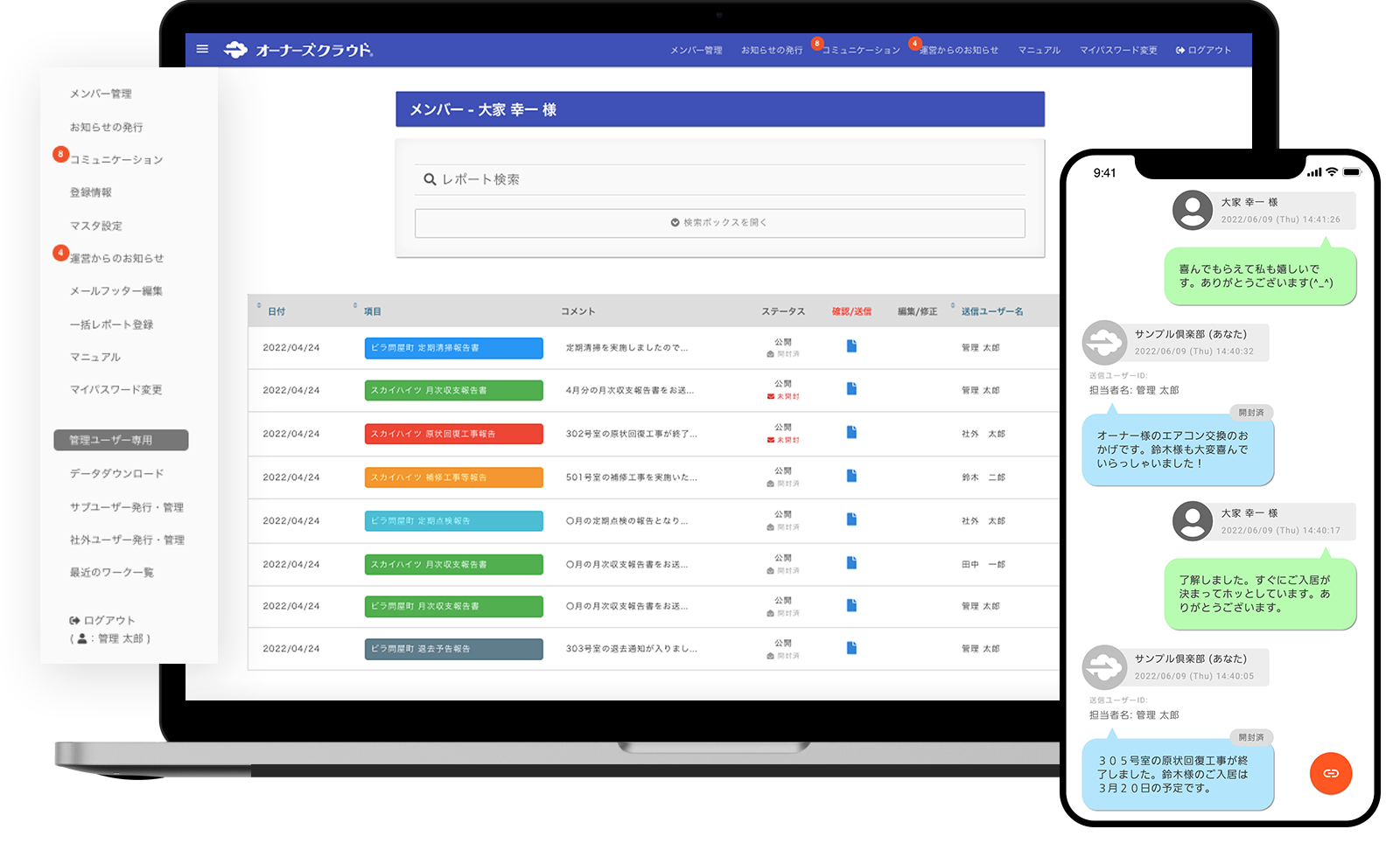Open メンバー管理 in the top navigation

(696, 51)
